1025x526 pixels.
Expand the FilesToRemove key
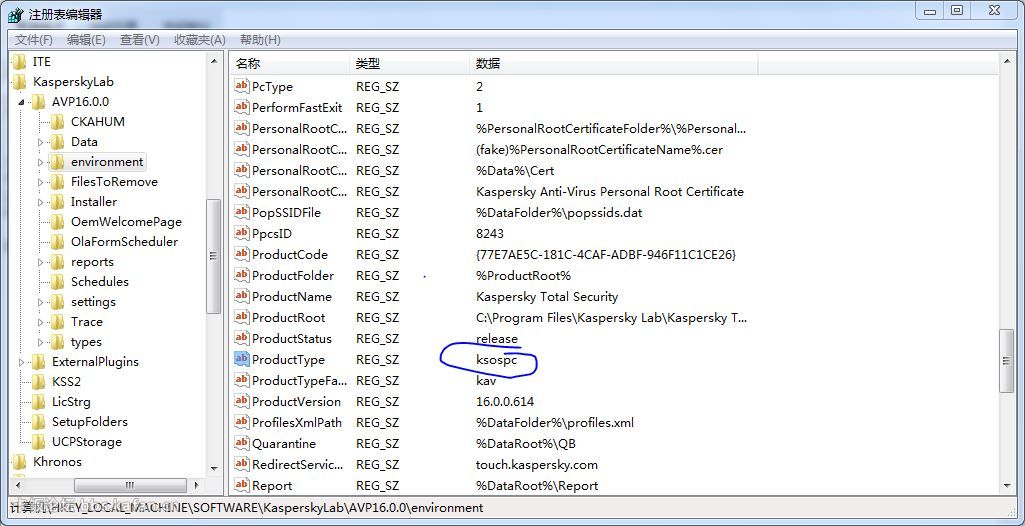[41, 182]
